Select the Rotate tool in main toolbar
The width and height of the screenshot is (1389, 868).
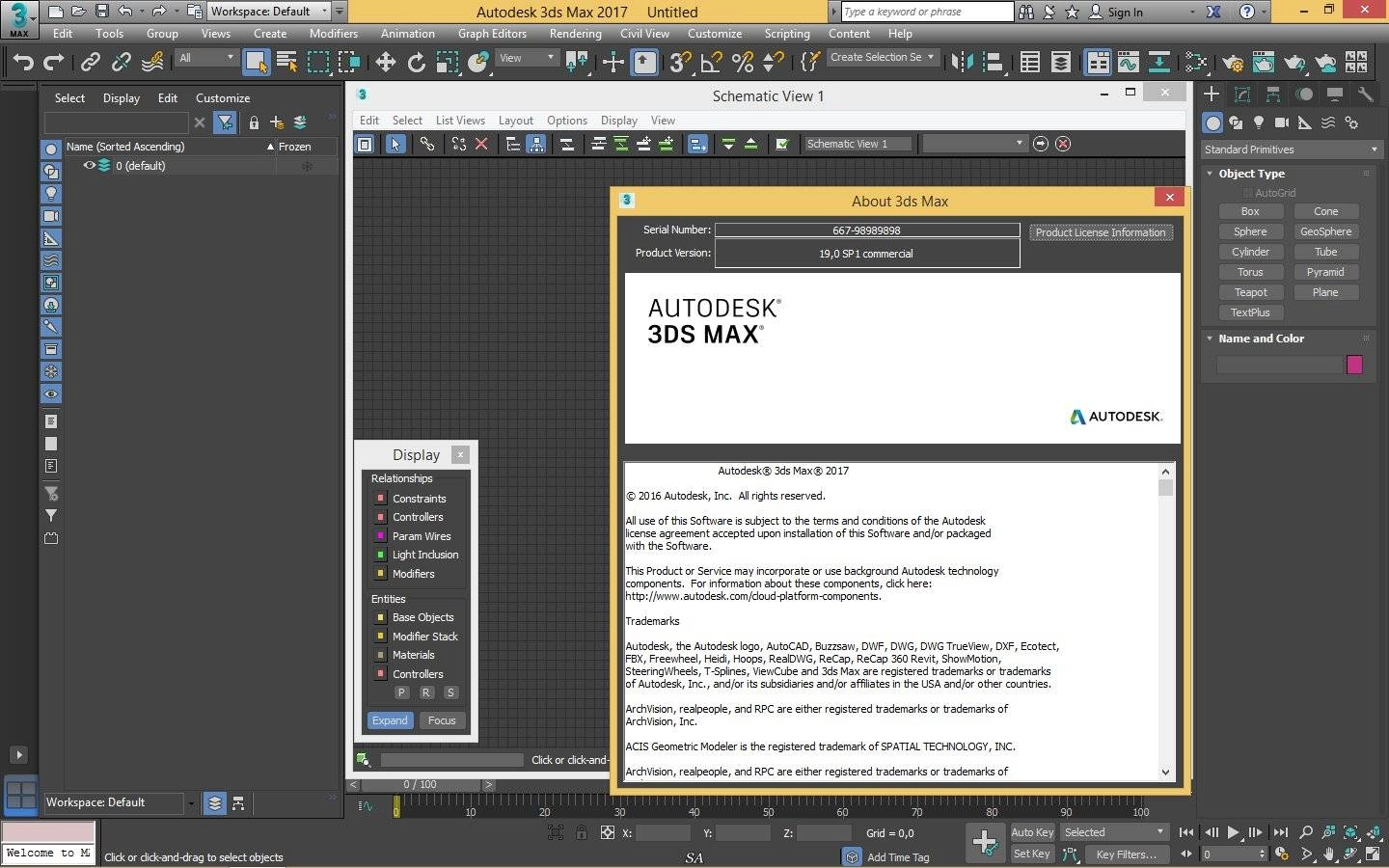click(416, 63)
